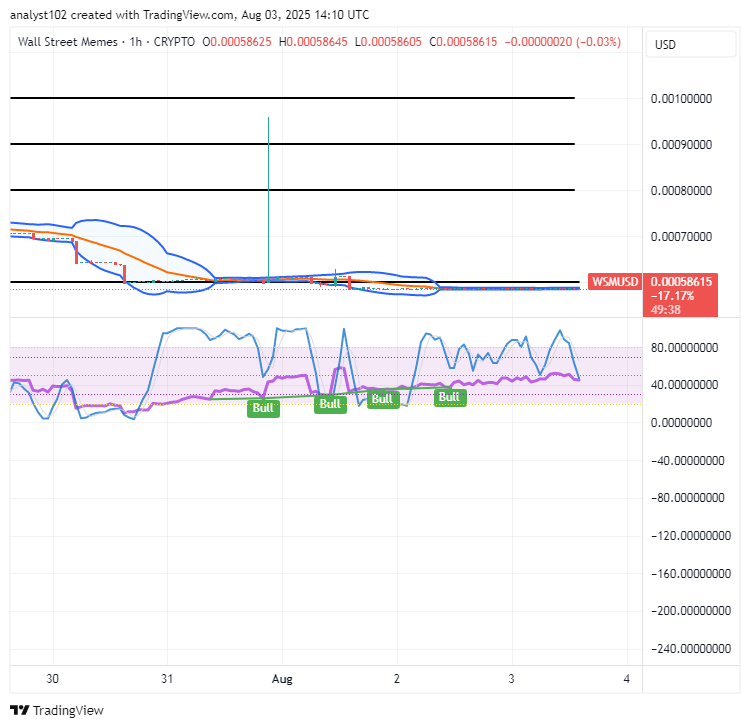750x728 pixels.
Task: Click the change value −0.00000020 (−0.03%)
Action: pos(563,42)
